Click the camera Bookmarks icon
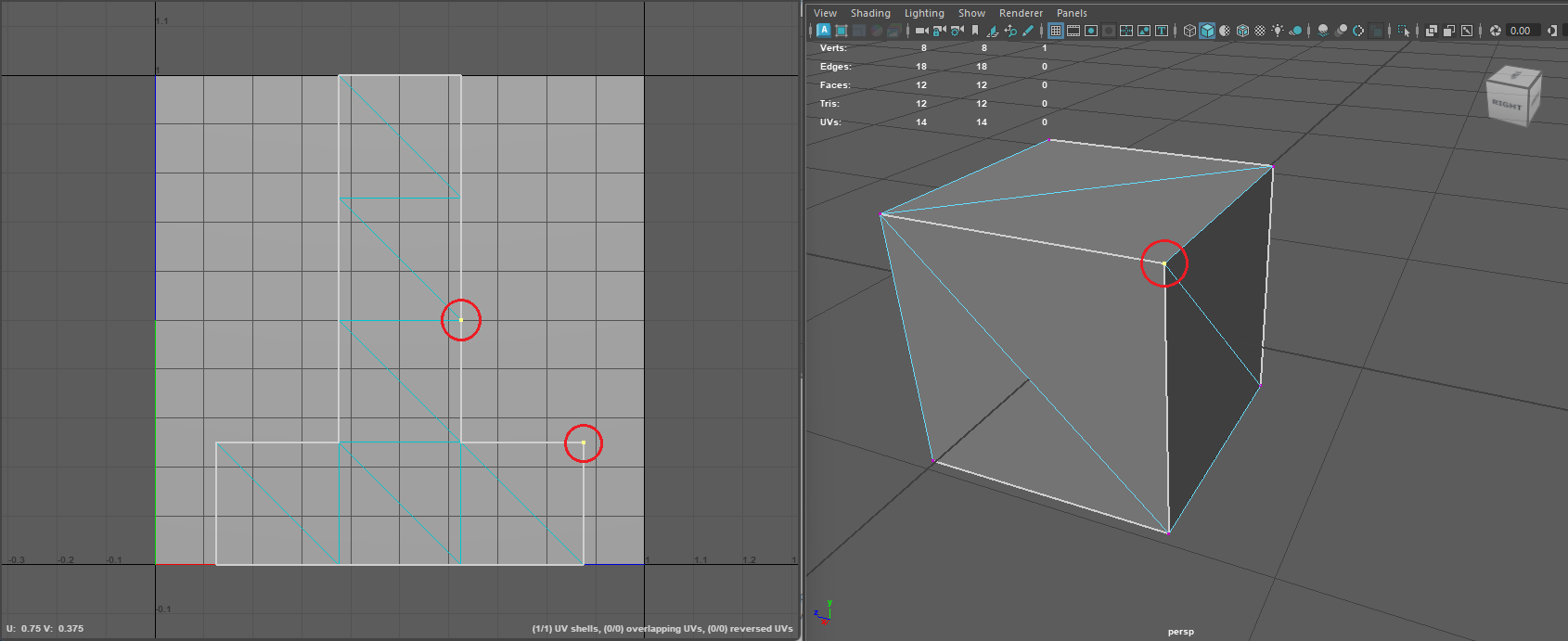Viewport: 1568px width, 641px height. coord(975,31)
